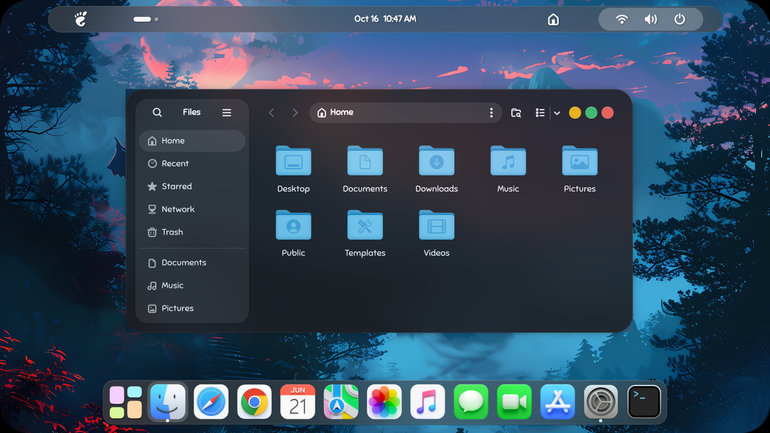Expand the view options dropdown arrow
Image resolution: width=770 pixels, height=433 pixels.
(x=557, y=113)
